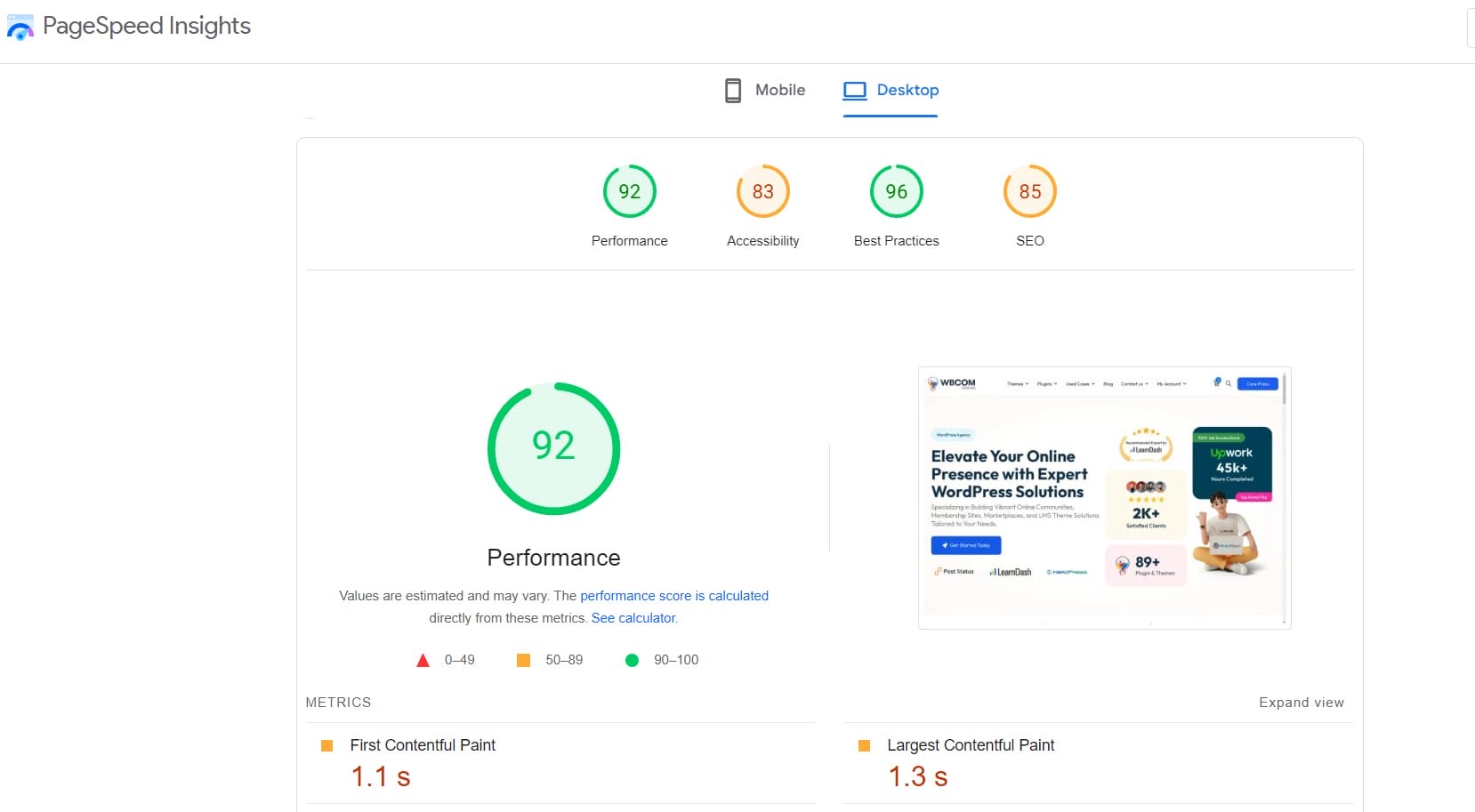Click the orange square 50–89 legend marker
Image resolution: width=1475 pixels, height=812 pixels.
point(523,660)
